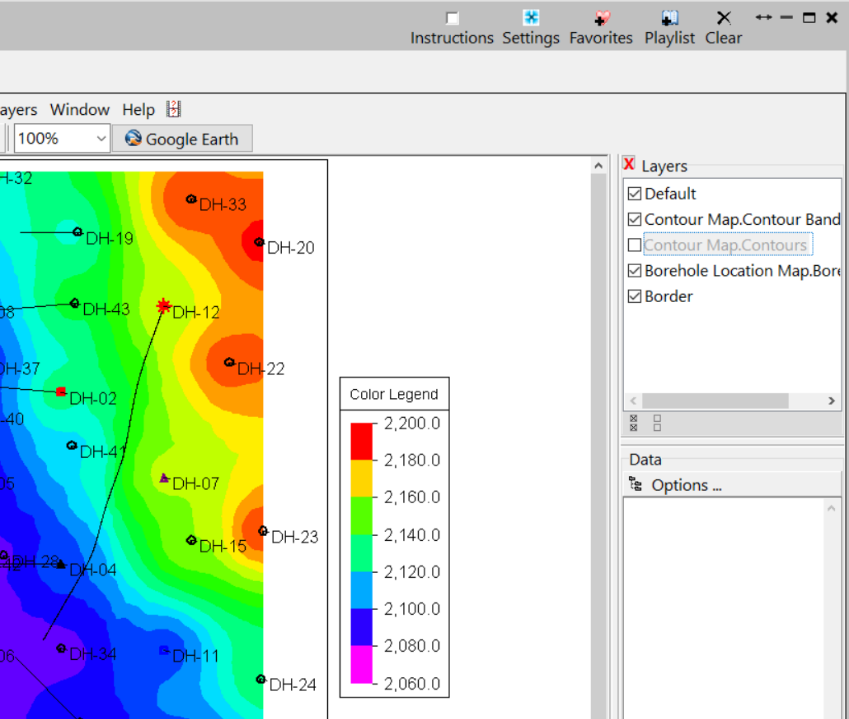Enable the Contour Map.Contours layer
This screenshot has height=719, width=849.
[x=633, y=245]
